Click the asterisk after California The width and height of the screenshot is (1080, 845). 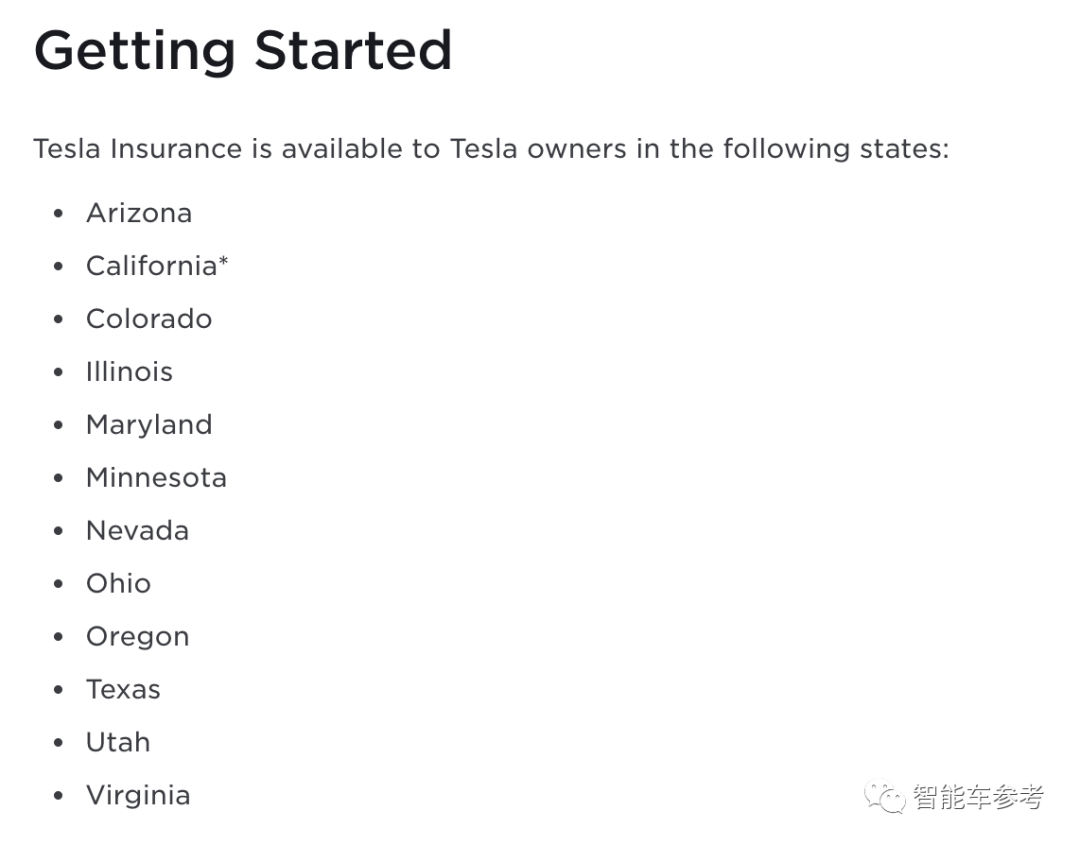point(224,262)
